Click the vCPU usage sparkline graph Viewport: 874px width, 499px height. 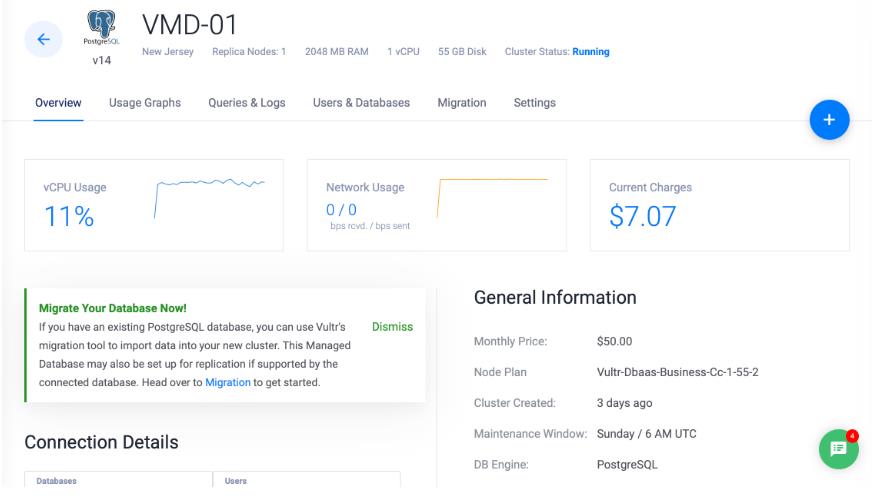point(209,197)
